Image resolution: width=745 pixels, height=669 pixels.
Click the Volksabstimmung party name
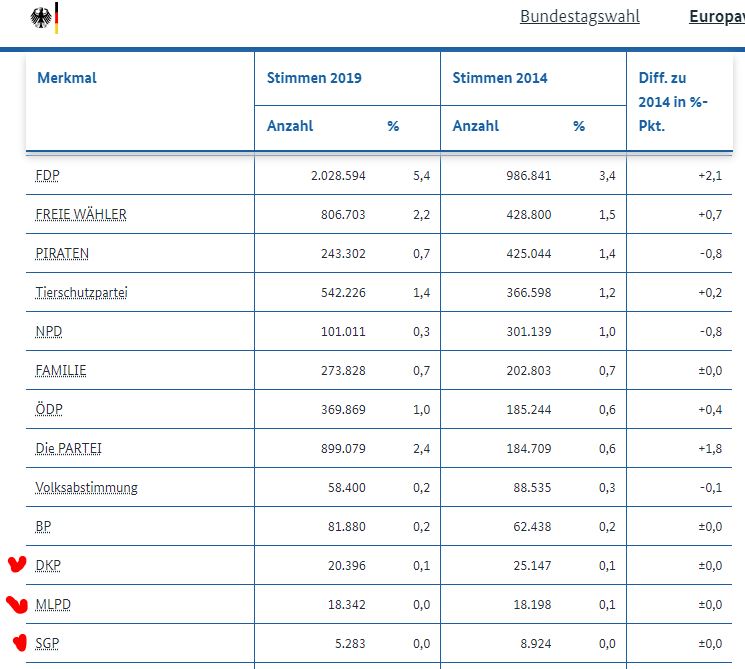(x=86, y=487)
